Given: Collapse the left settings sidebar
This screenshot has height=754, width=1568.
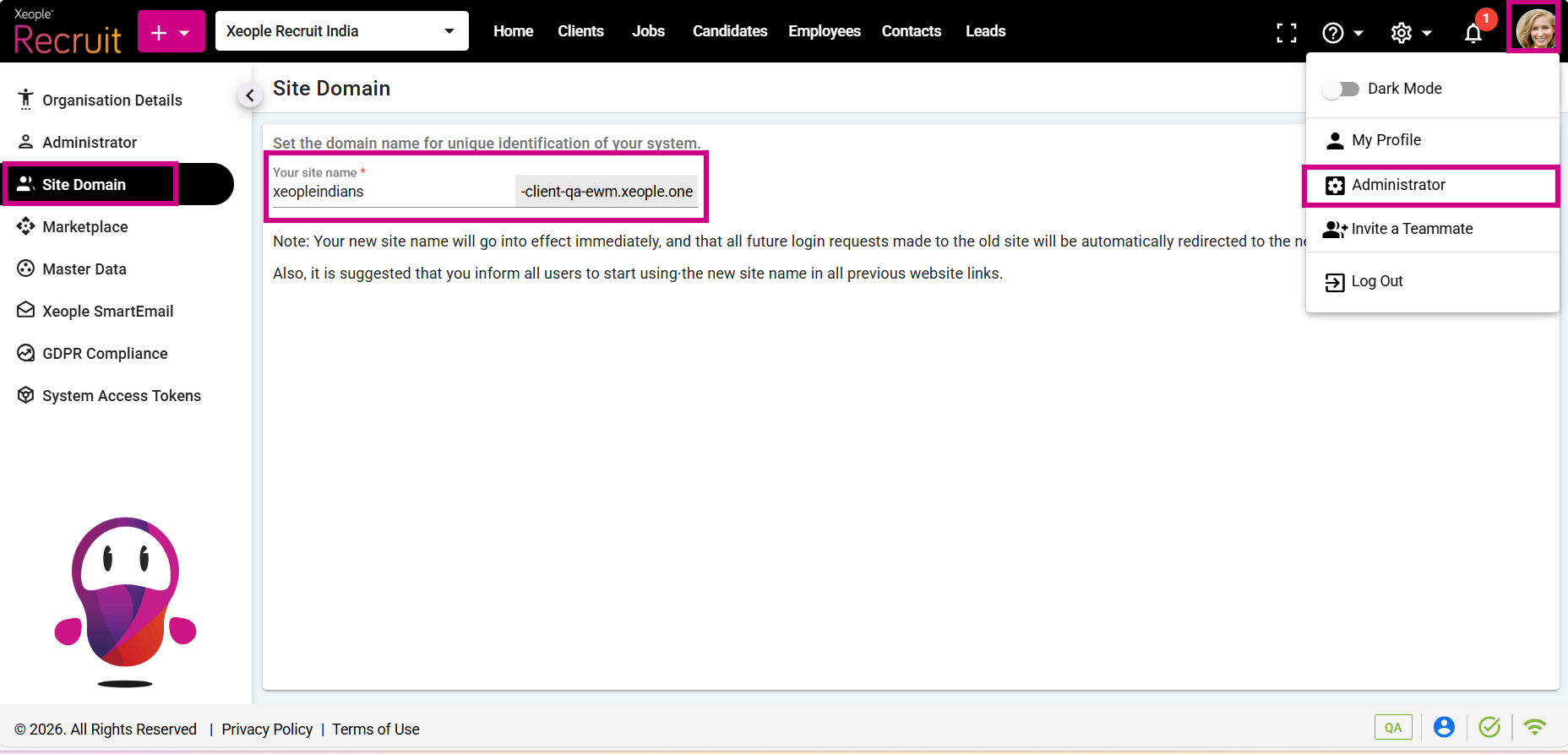Looking at the screenshot, I should (249, 96).
